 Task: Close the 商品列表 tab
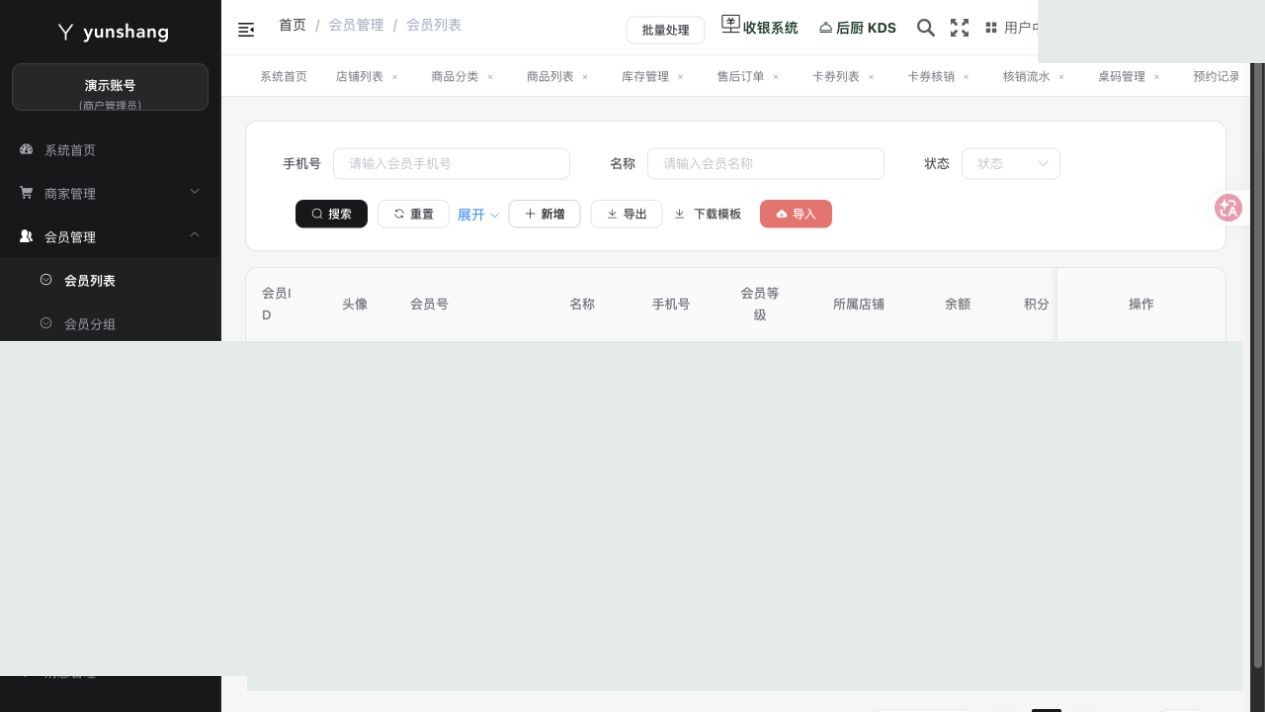[x=585, y=77]
